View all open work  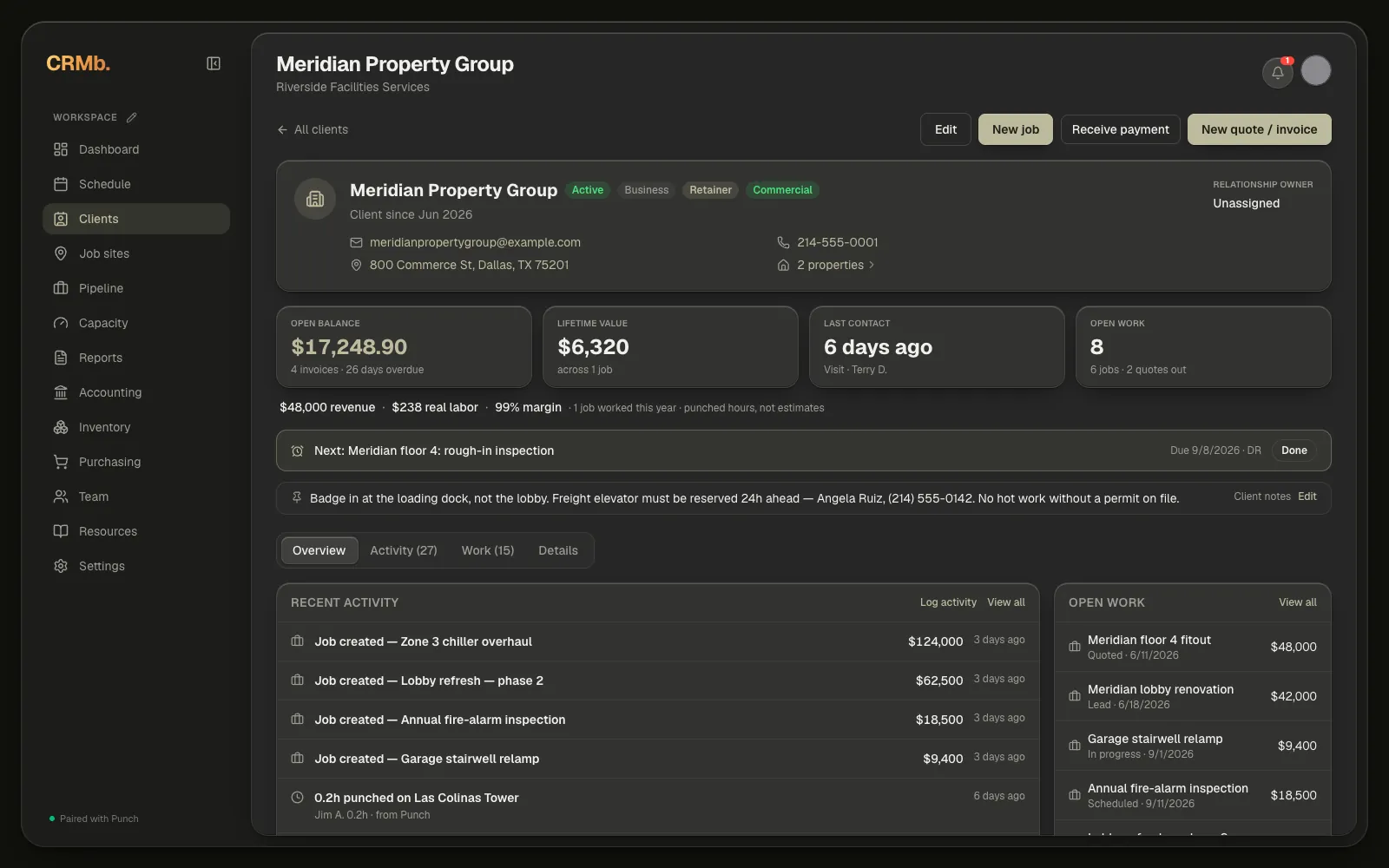click(1298, 602)
